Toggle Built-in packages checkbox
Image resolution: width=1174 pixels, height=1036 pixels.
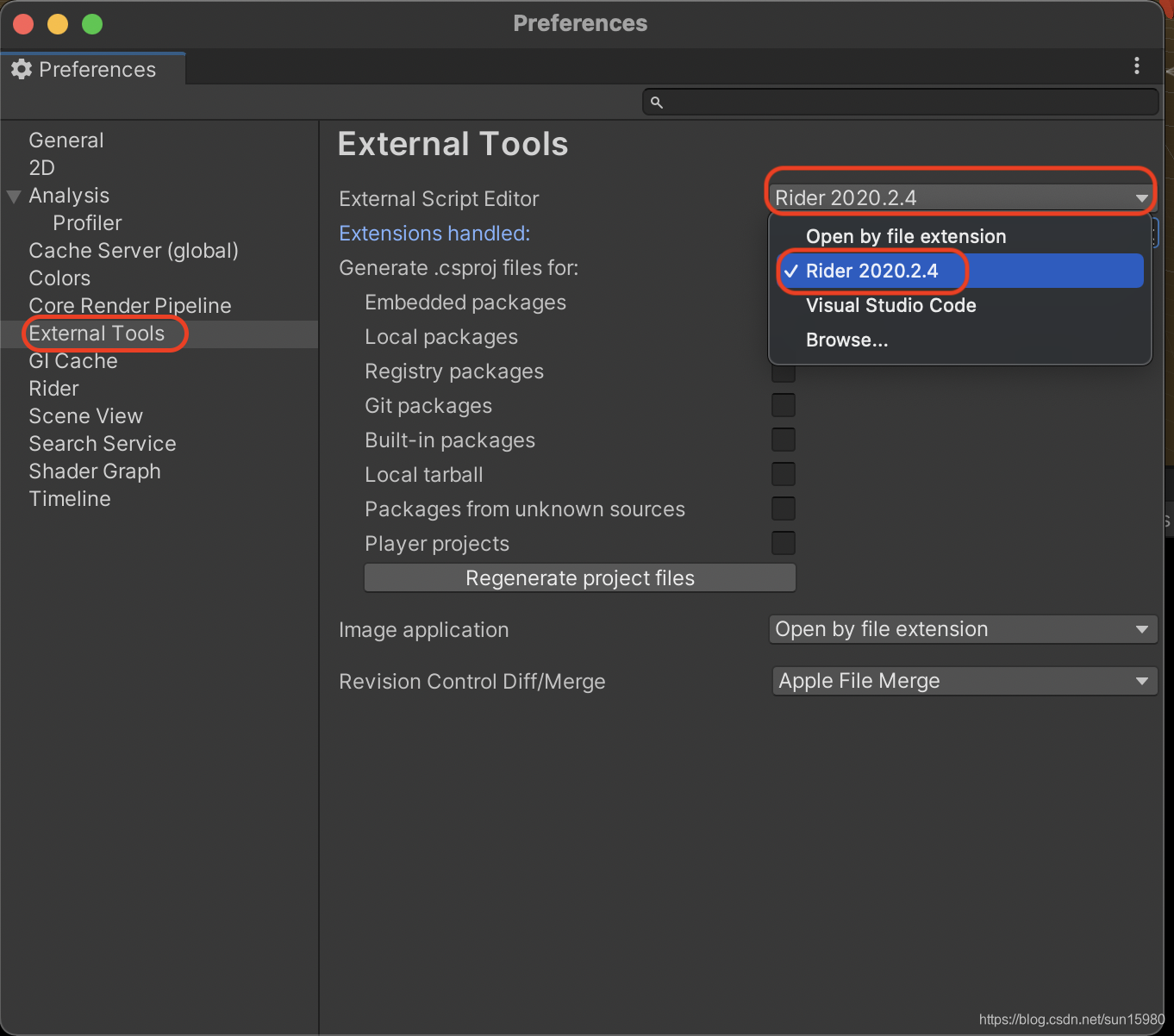click(783, 440)
